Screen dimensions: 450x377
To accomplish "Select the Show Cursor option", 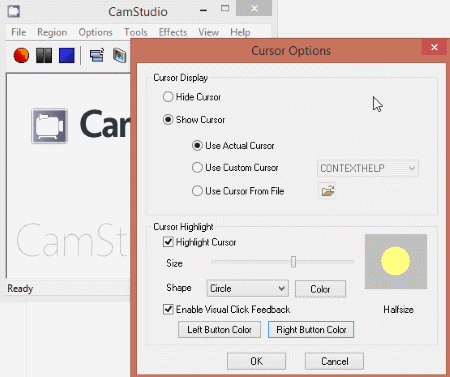I will [x=168, y=119].
